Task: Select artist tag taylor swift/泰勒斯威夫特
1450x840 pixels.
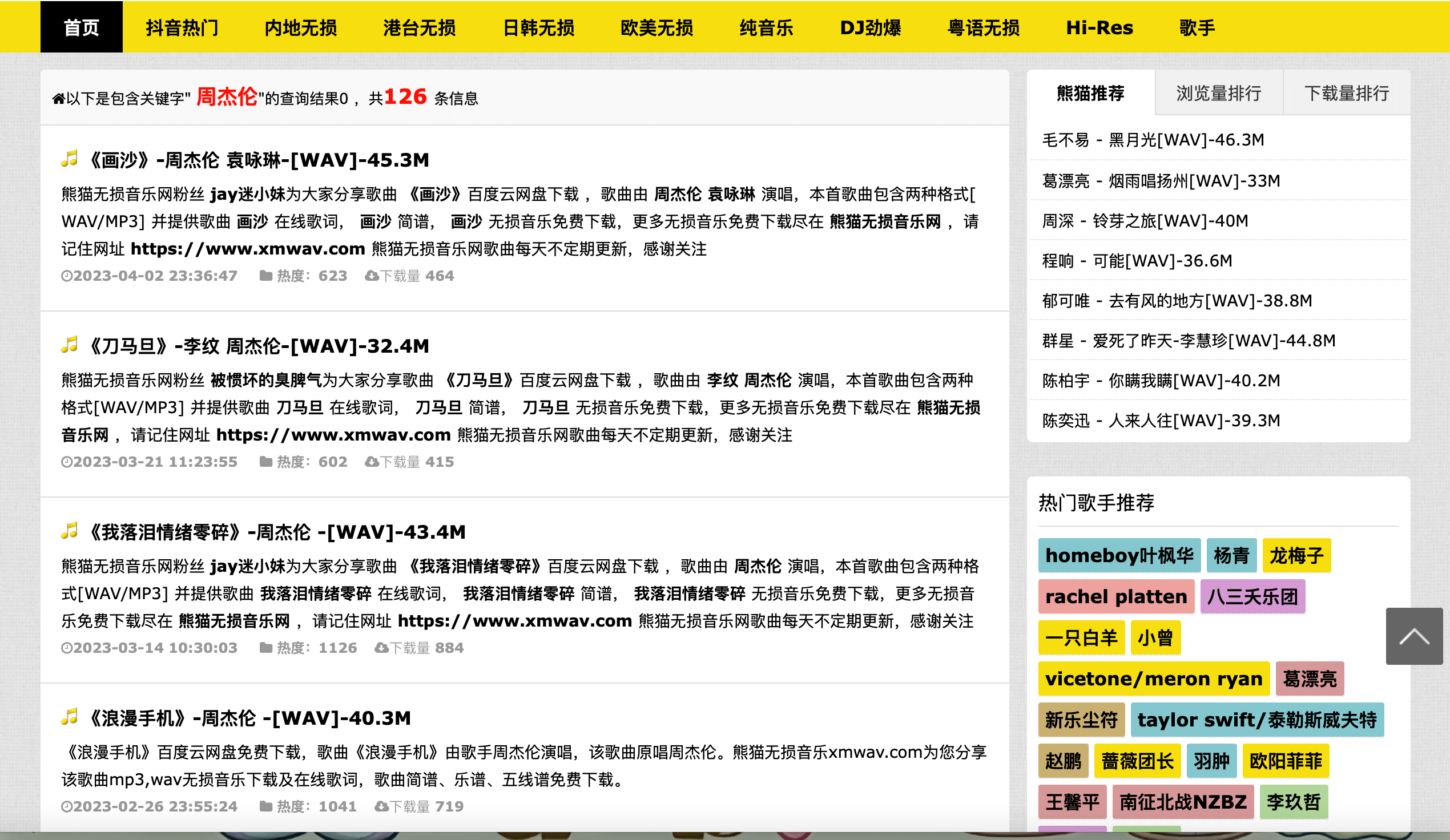Action: coord(1258,719)
